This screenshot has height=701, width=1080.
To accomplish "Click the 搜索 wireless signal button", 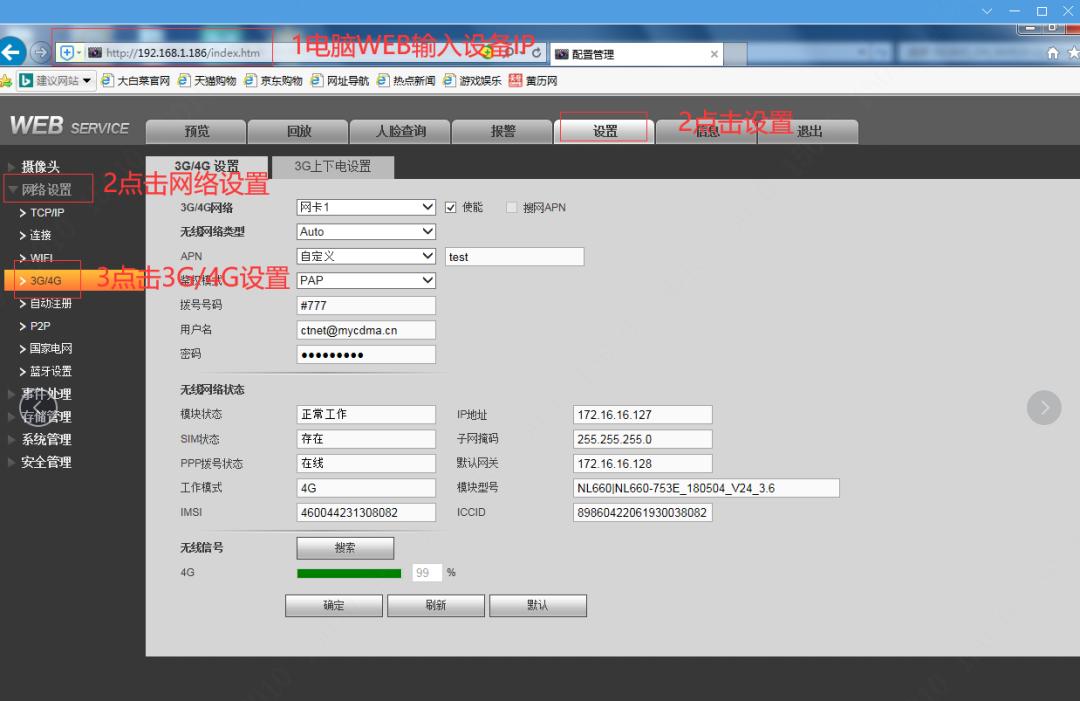I will (345, 548).
